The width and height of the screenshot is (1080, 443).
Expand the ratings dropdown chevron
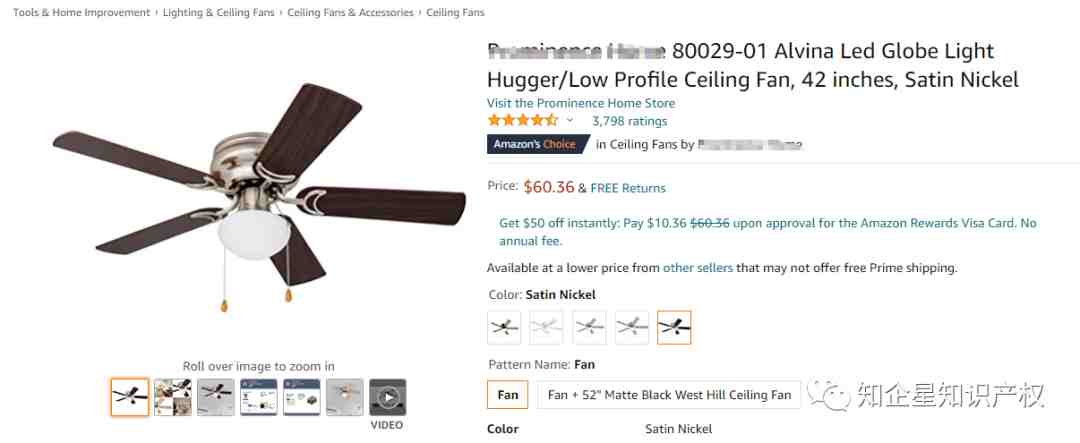pyautogui.click(x=570, y=121)
